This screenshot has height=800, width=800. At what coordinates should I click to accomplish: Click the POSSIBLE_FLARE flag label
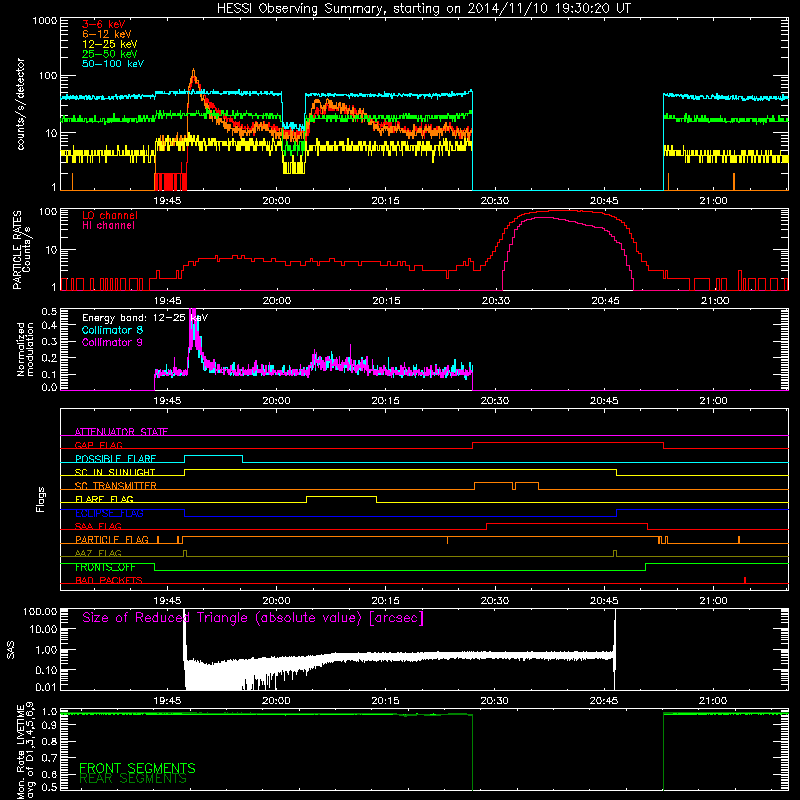click(115, 459)
